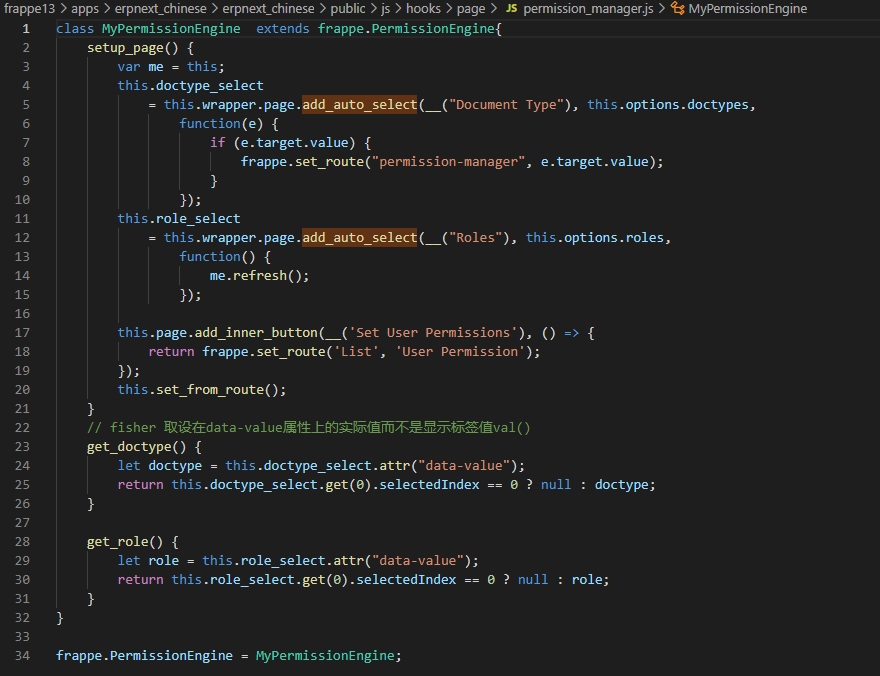Viewport: 880px width, 676px height.
Task: Click the page breadcrumb segment
Action: 470,8
